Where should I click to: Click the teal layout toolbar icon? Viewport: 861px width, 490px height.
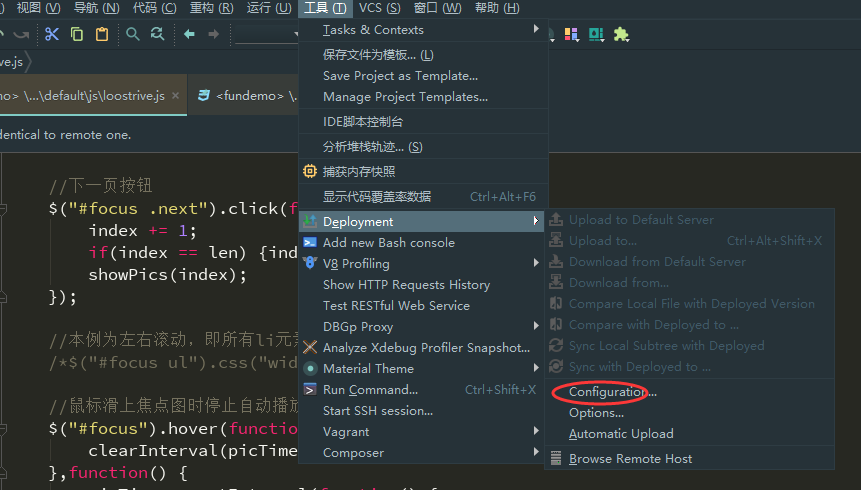(596, 35)
